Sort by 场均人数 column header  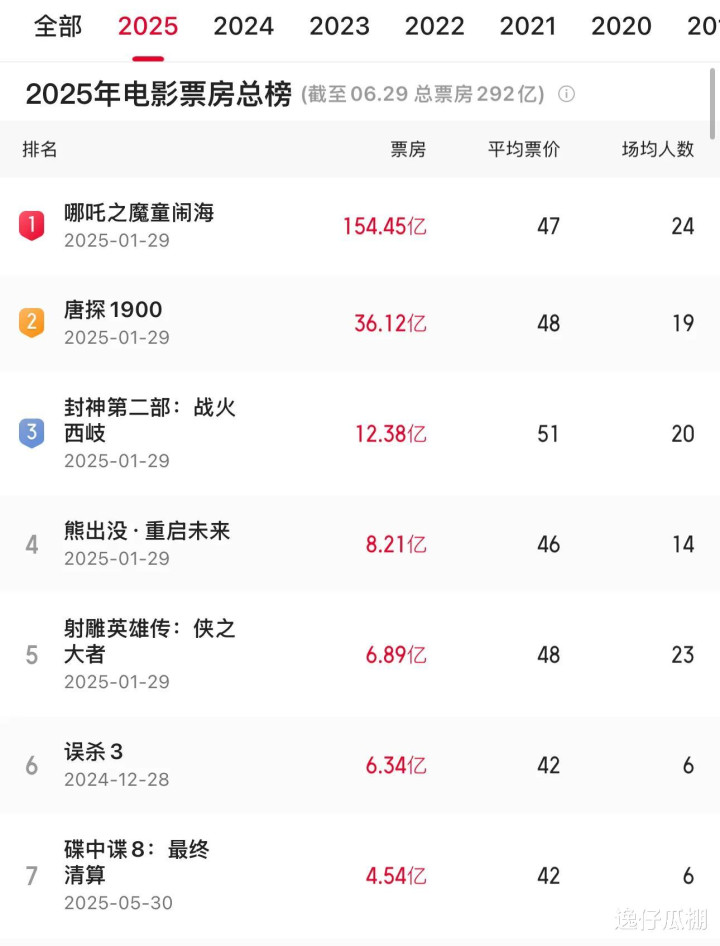coord(658,149)
